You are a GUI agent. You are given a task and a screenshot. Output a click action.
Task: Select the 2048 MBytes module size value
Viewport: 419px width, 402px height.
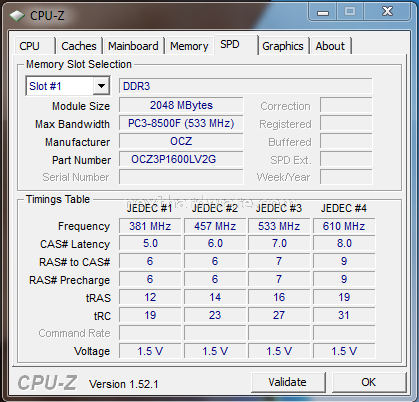[181, 105]
